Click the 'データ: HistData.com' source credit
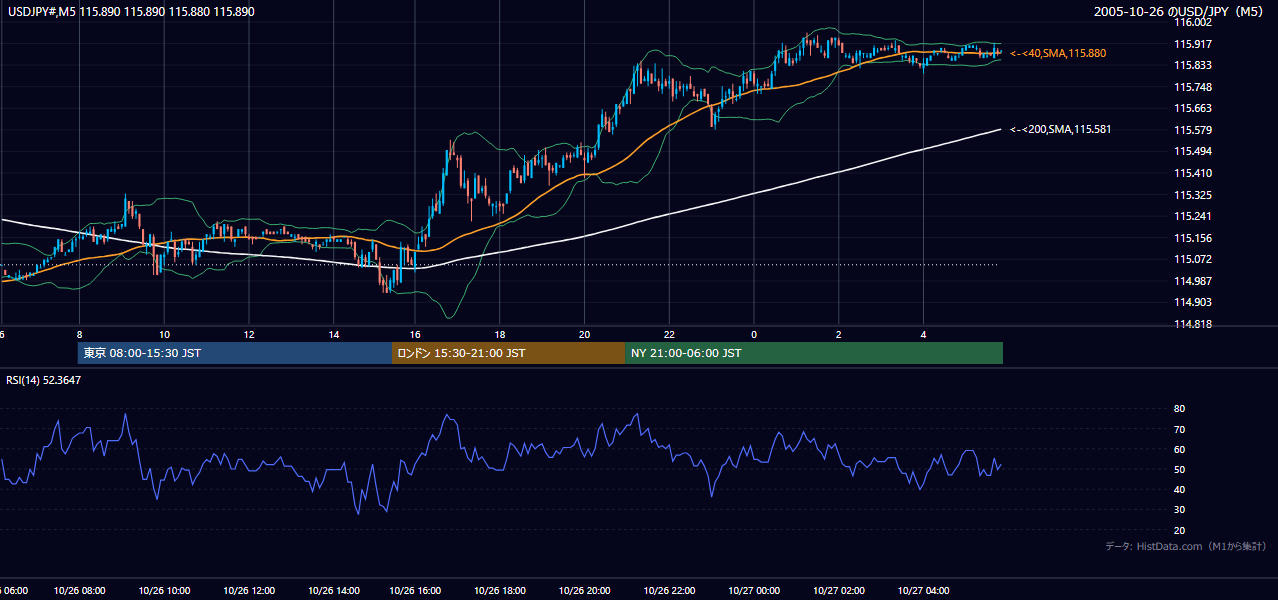The width and height of the screenshot is (1278, 600). point(1186,547)
